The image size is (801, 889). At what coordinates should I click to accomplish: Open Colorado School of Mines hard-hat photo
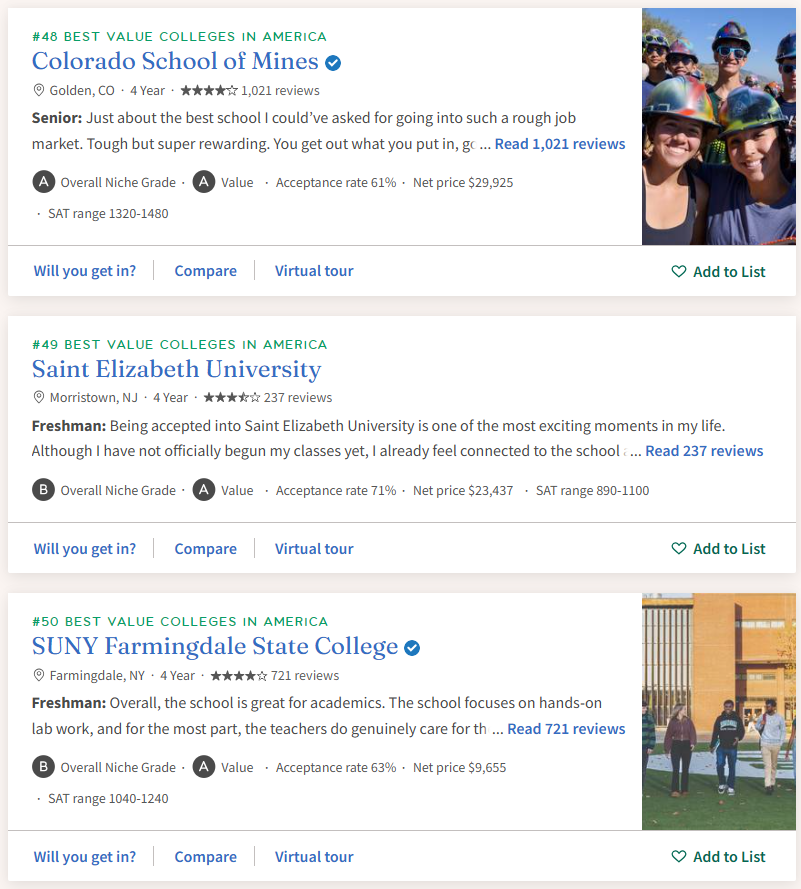click(x=719, y=127)
